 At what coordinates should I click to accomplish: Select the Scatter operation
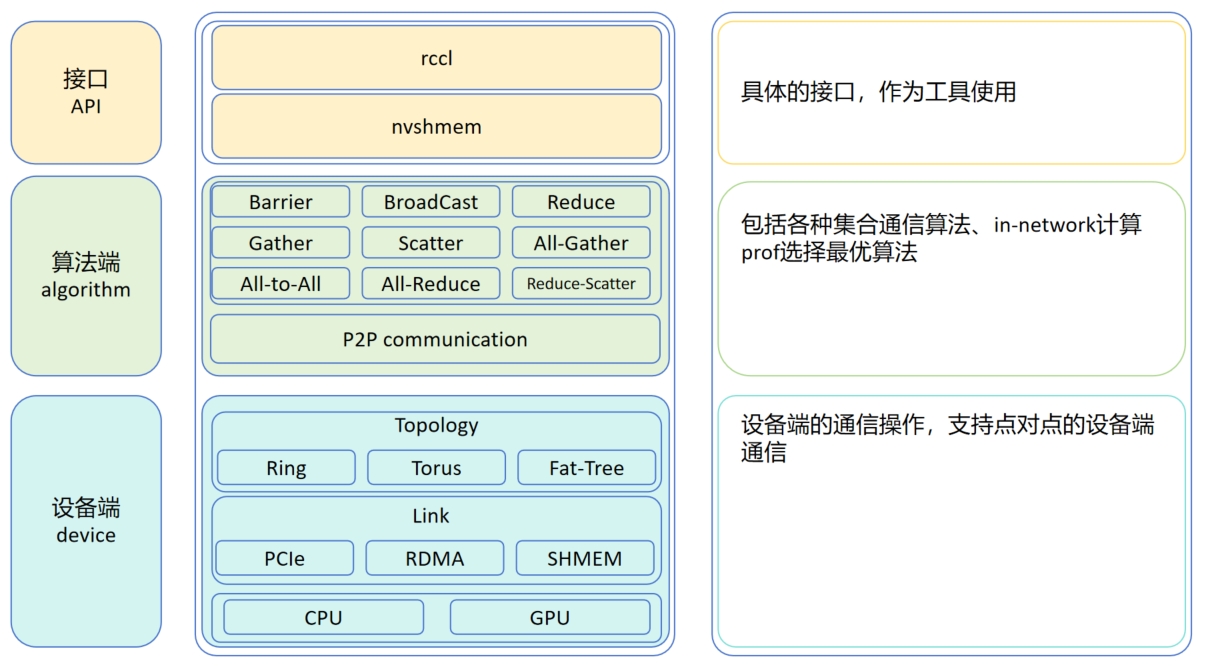(431, 243)
